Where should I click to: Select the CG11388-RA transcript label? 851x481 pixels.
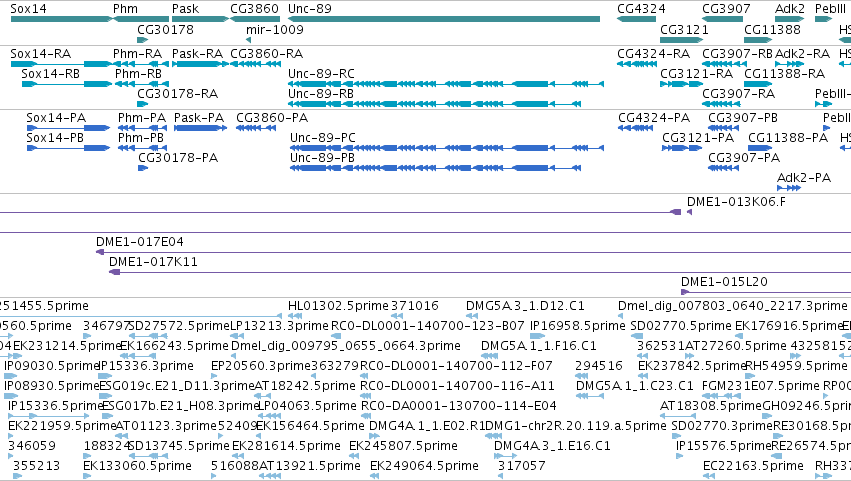(x=785, y=73)
